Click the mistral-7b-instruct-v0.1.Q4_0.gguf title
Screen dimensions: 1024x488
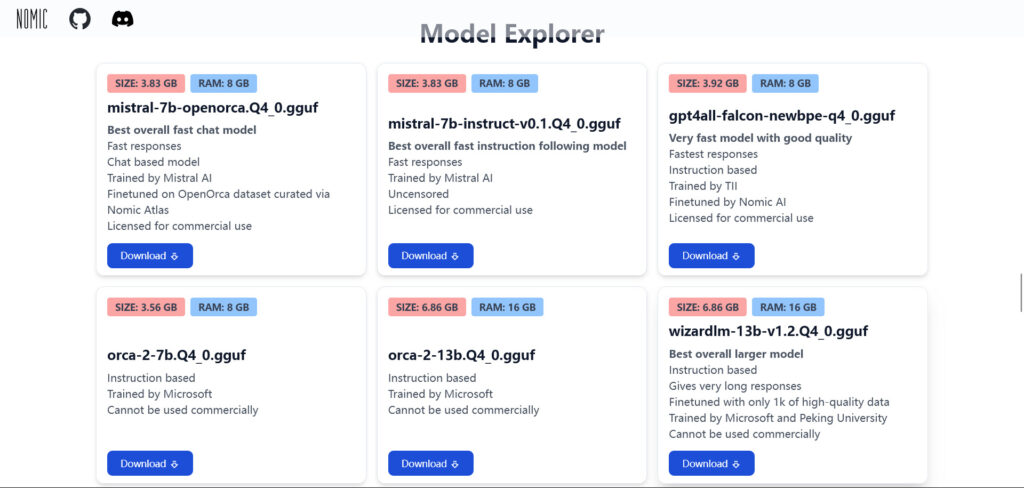click(x=504, y=124)
